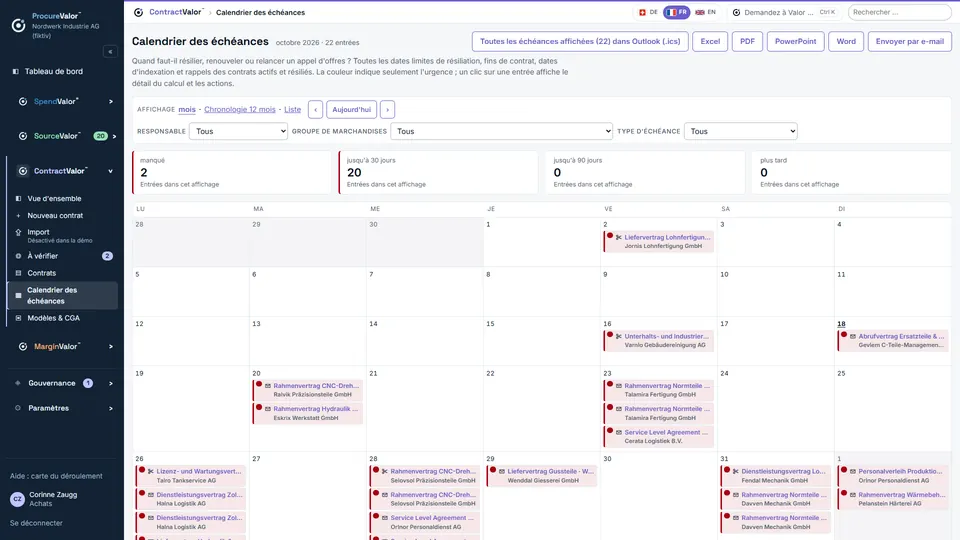The width and height of the screenshot is (960, 540).
Task: Click Envoyer par e-mail
Action: 909,42
